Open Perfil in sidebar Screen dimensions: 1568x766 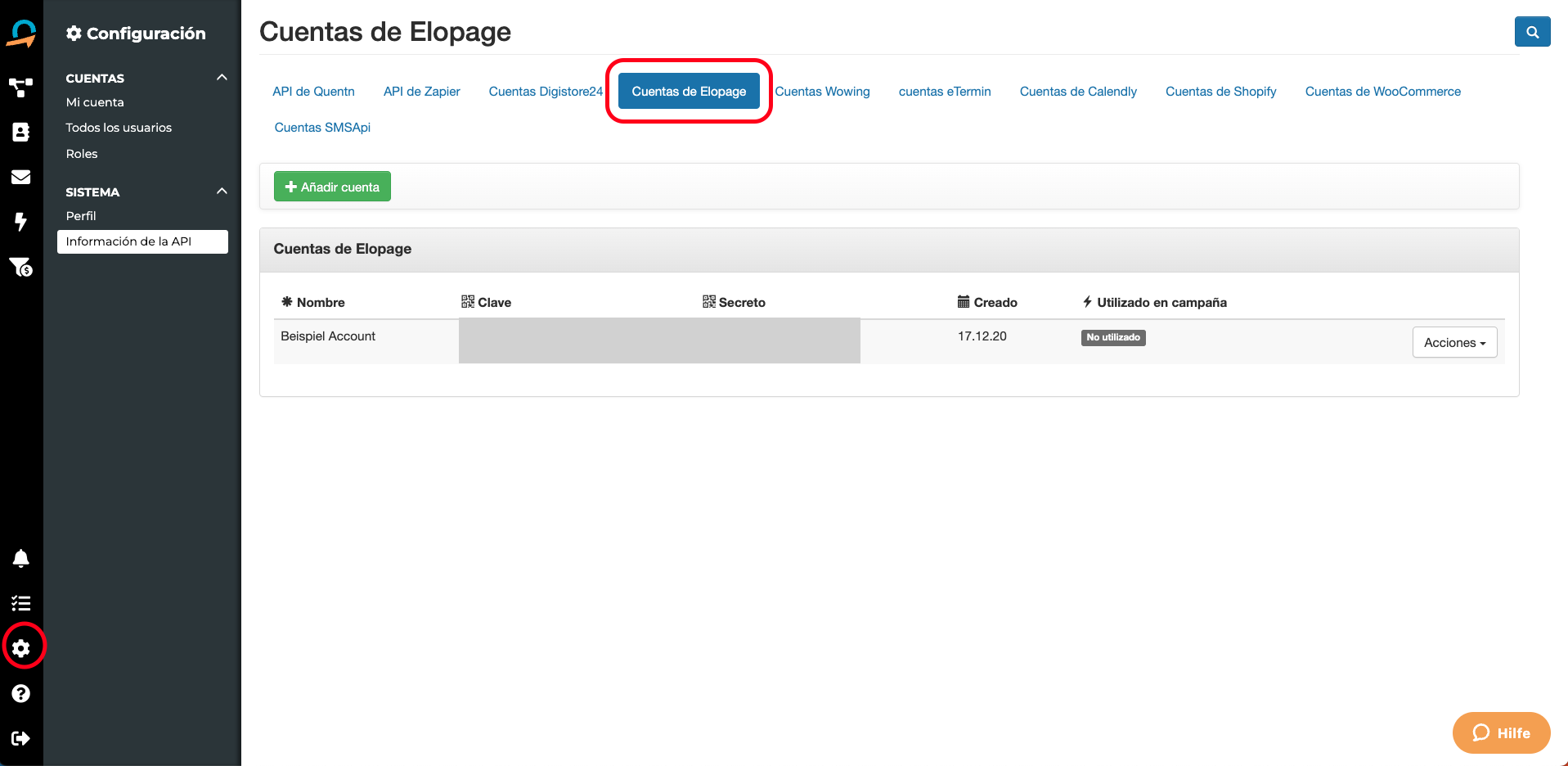tap(81, 216)
